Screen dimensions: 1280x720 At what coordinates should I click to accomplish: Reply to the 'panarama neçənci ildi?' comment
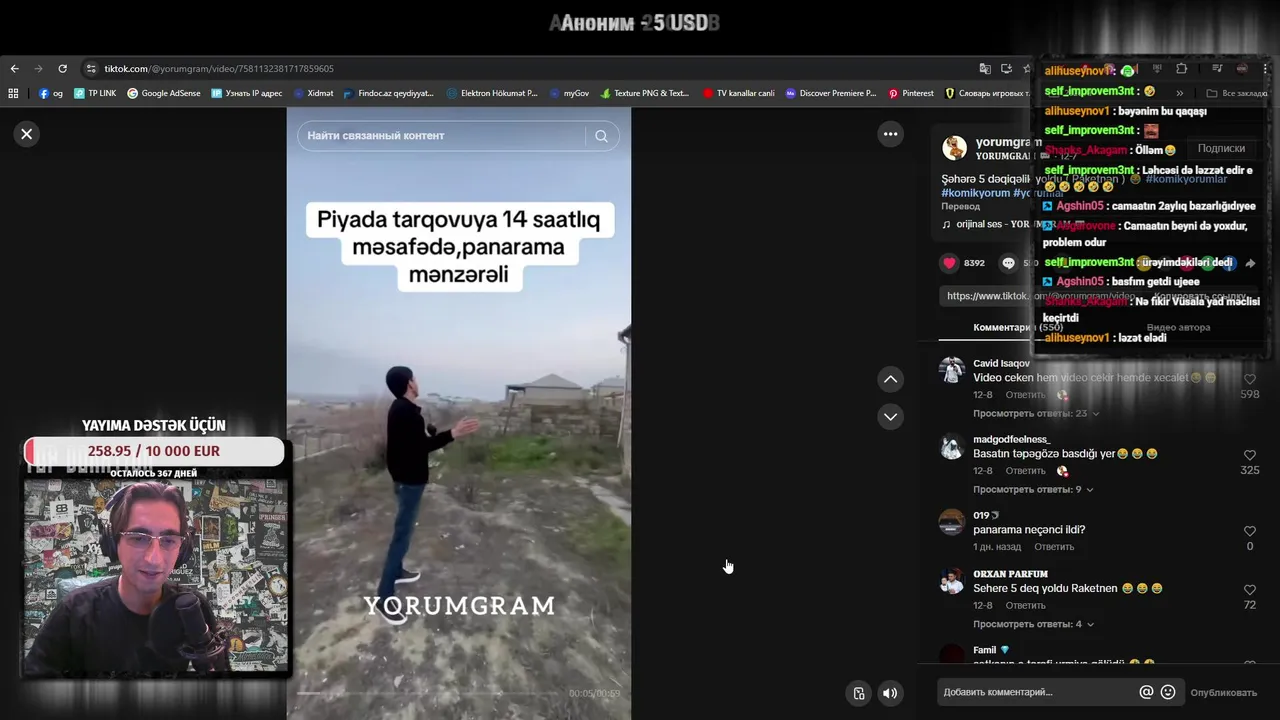(1054, 547)
